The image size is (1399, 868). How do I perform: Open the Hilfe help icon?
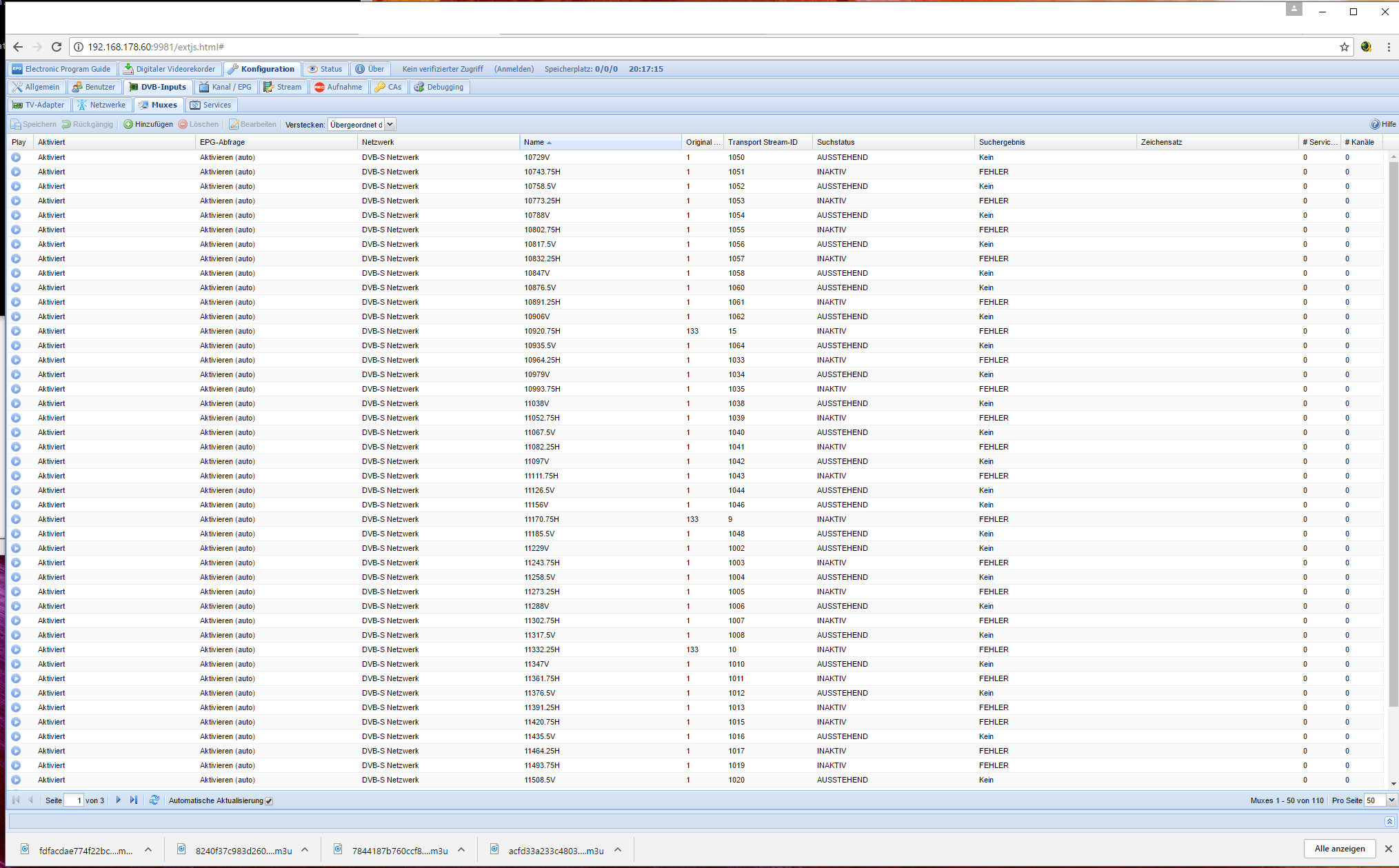click(1383, 124)
